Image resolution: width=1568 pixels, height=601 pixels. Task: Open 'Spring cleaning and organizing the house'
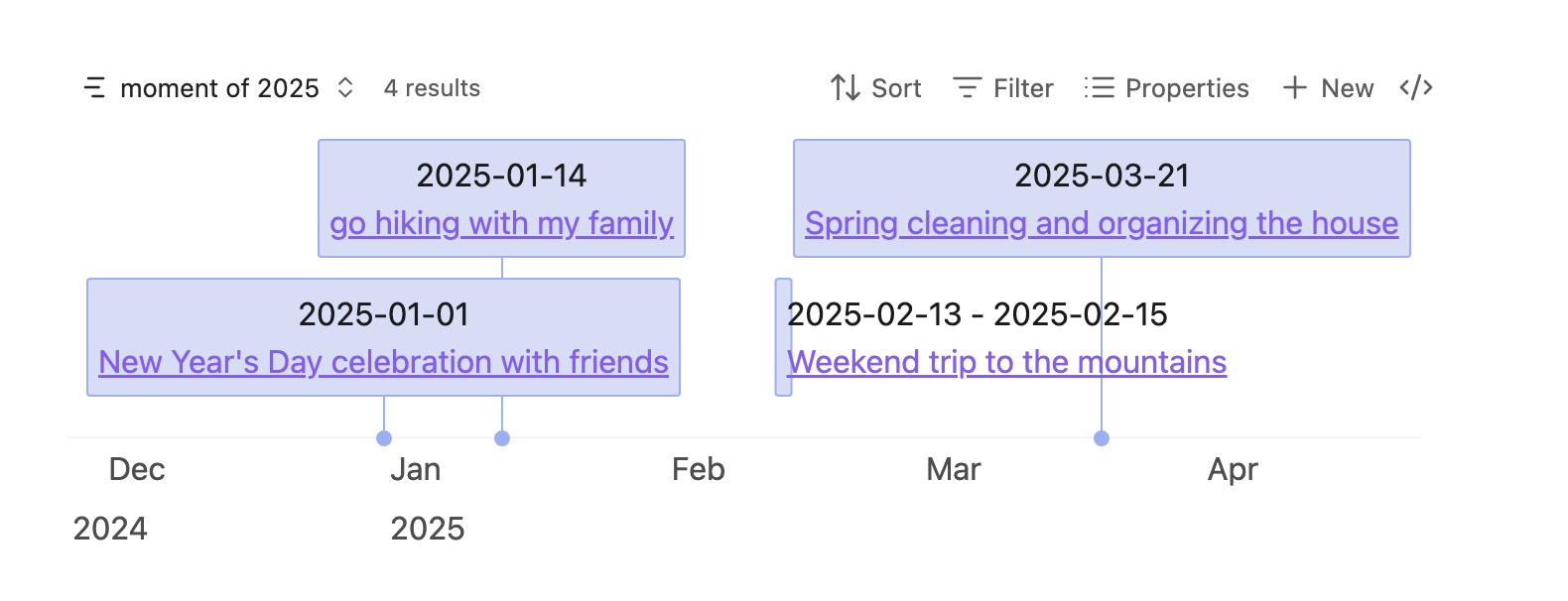1102,223
